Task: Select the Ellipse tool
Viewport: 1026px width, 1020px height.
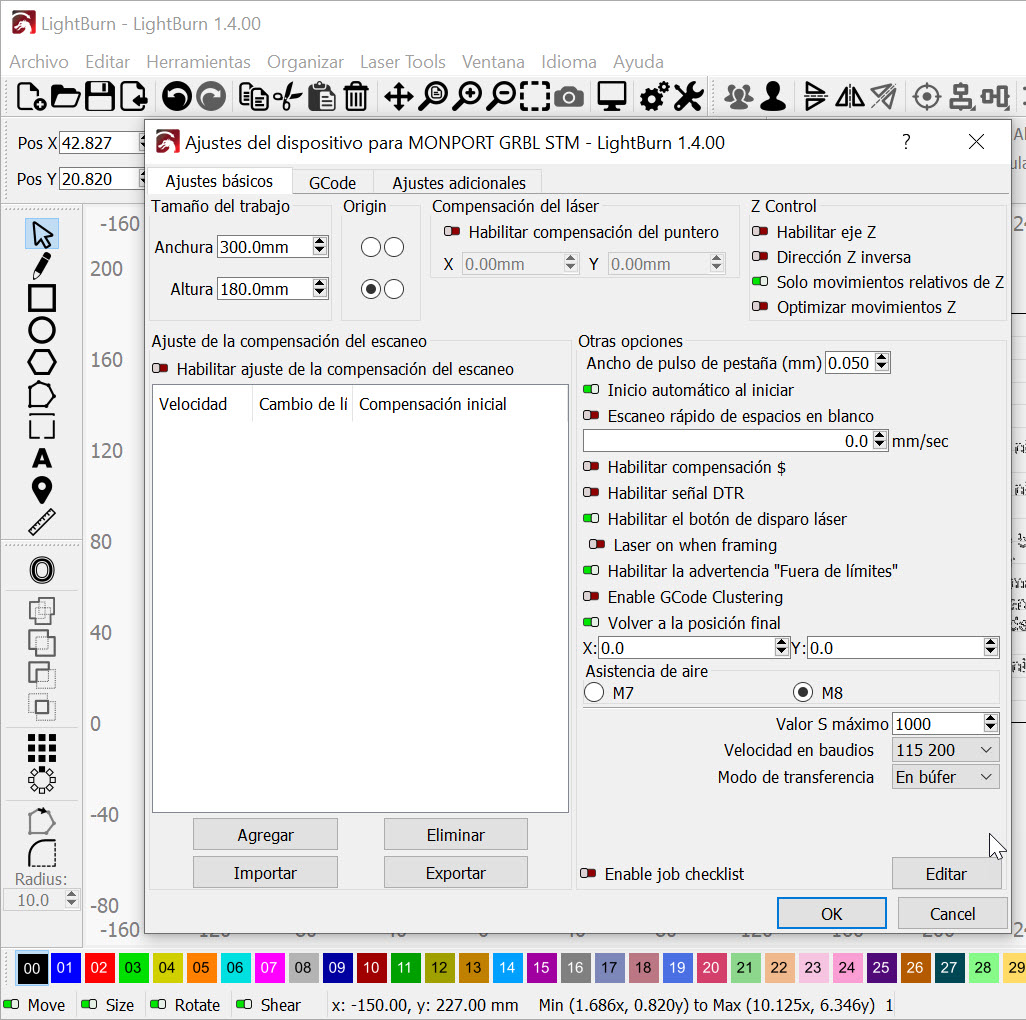Action: click(42, 330)
